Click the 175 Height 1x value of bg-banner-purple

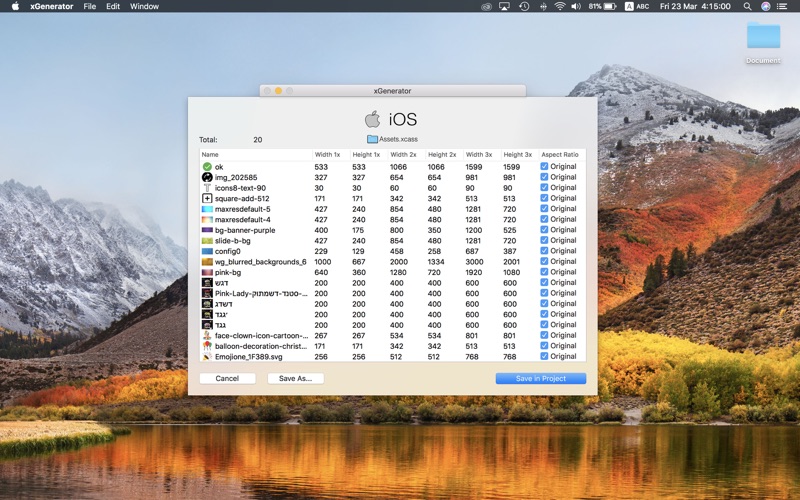[359, 230]
